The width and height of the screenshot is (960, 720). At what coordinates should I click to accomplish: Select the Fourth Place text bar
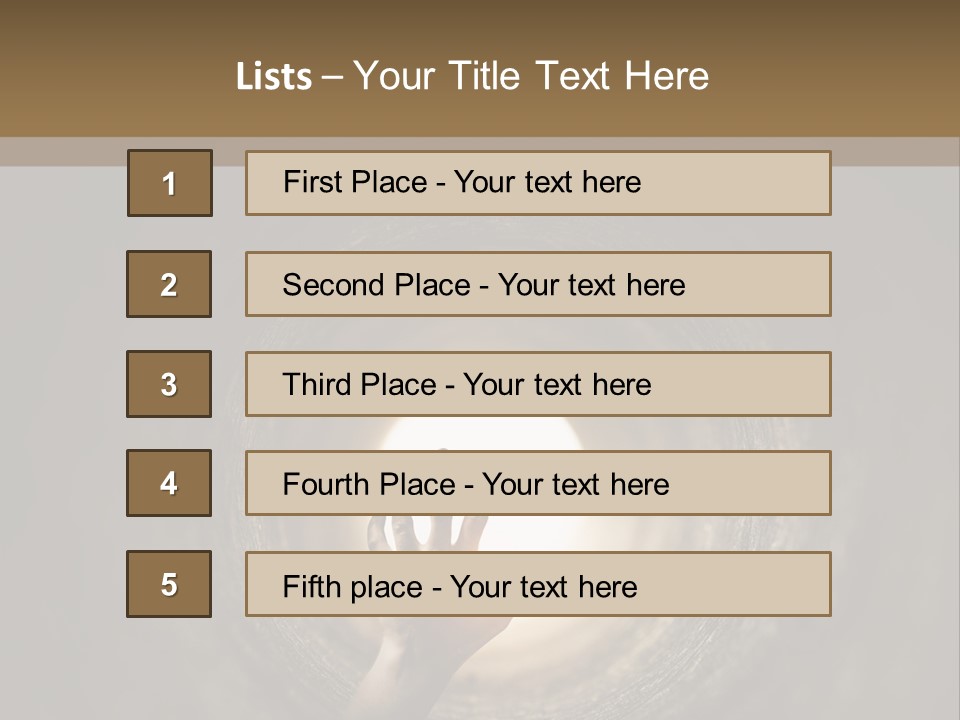pyautogui.click(x=538, y=484)
